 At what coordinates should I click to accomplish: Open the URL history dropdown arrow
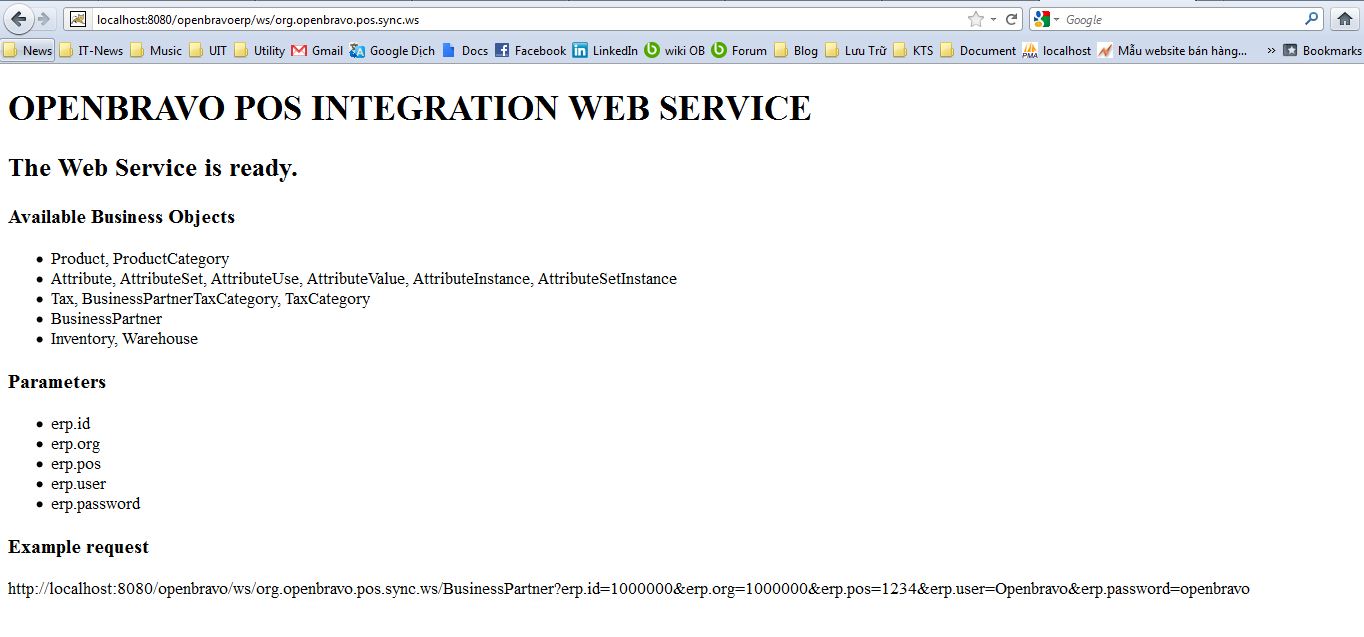coord(993,19)
